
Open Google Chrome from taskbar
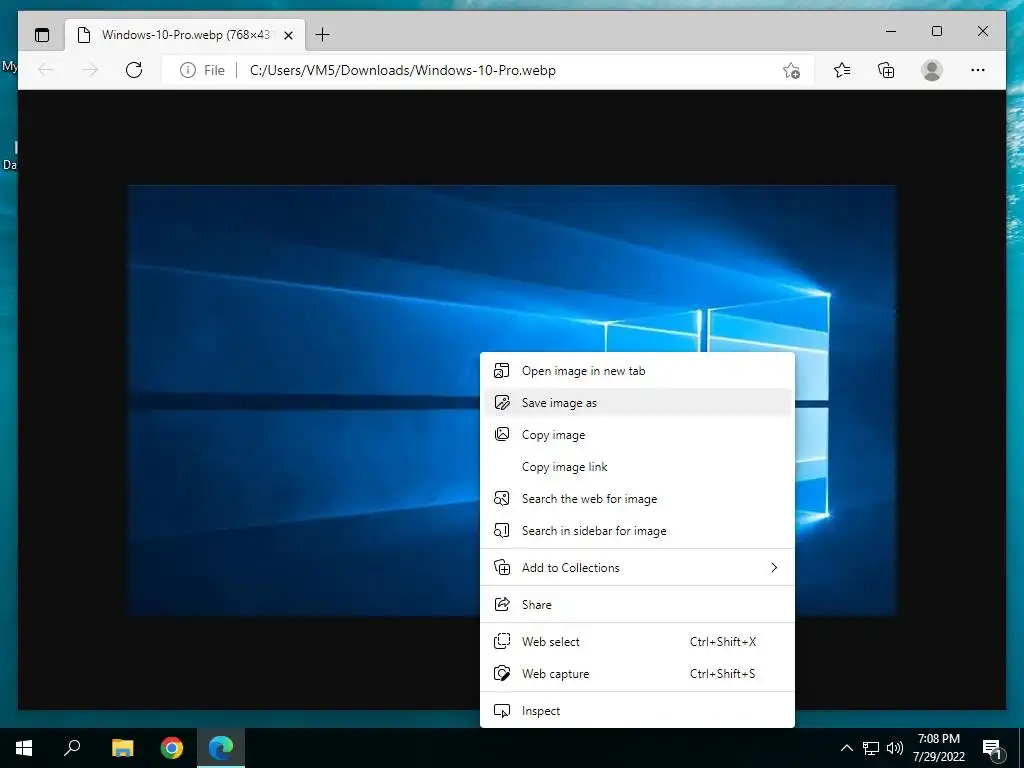click(172, 748)
